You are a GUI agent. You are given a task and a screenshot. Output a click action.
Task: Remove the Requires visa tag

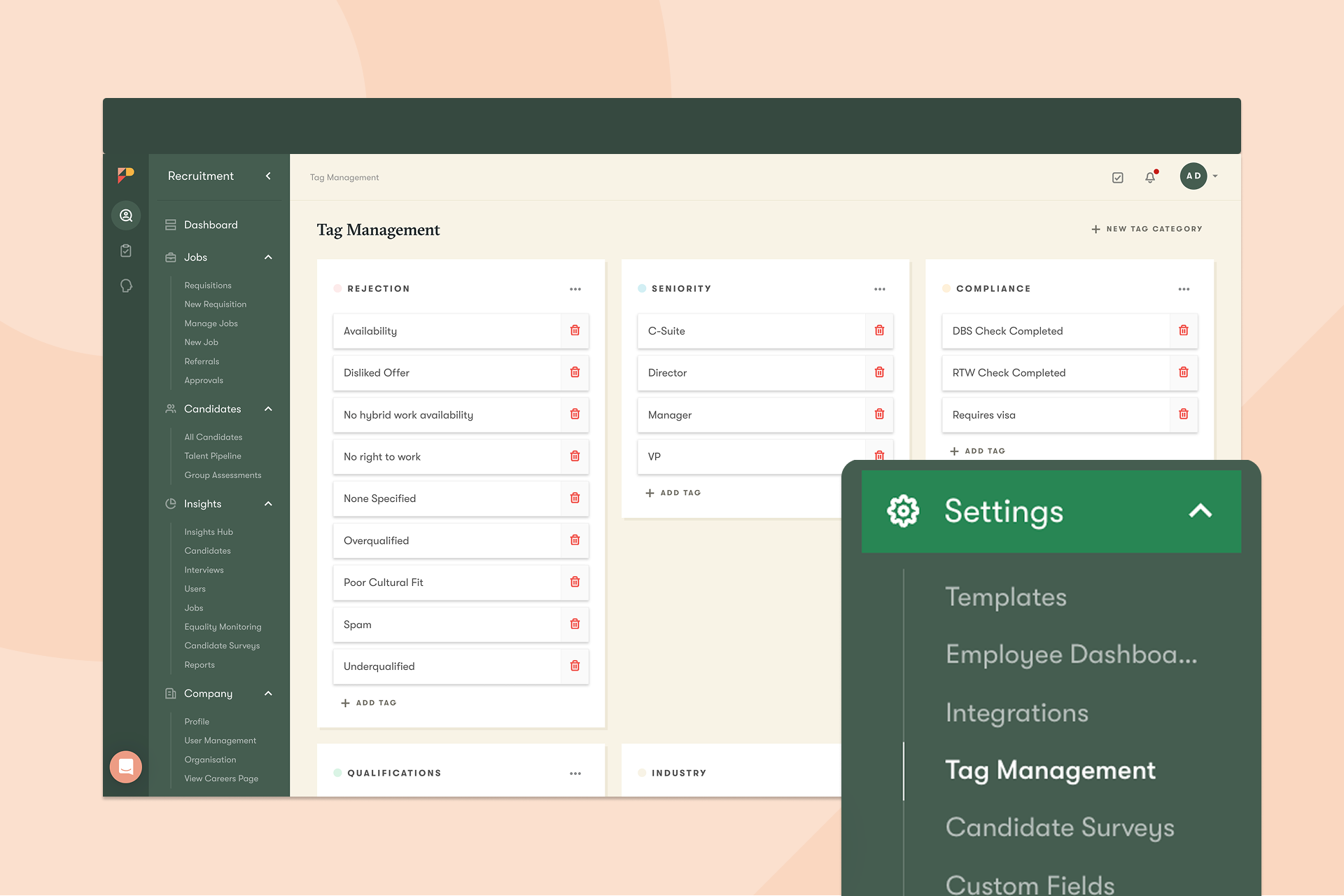(1183, 414)
